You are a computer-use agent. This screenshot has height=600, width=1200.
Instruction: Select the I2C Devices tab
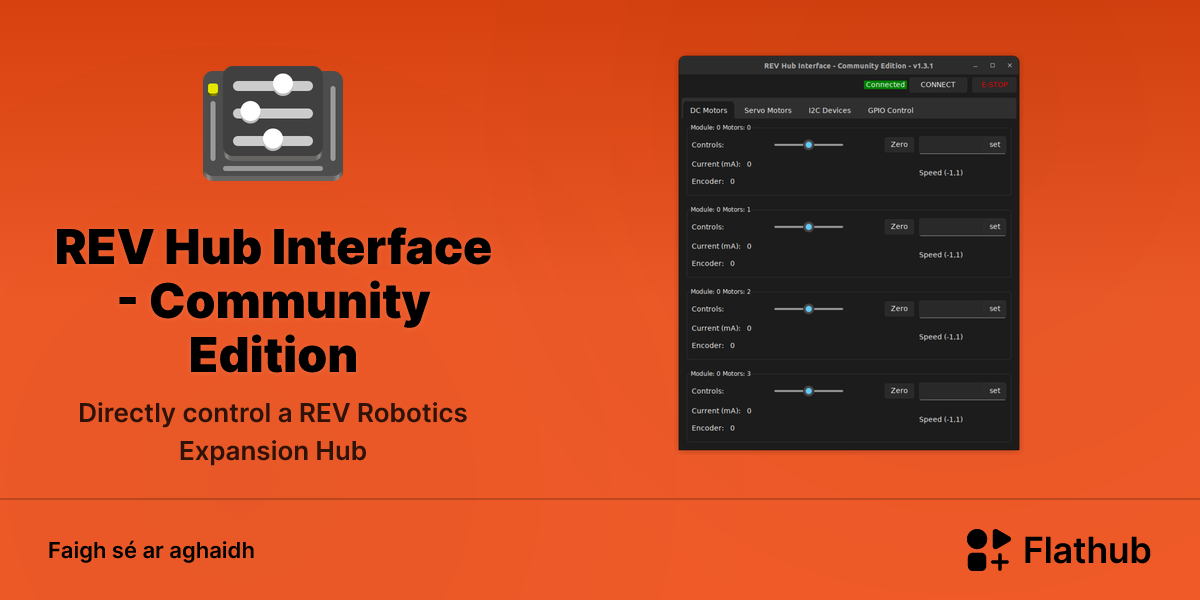click(x=830, y=110)
